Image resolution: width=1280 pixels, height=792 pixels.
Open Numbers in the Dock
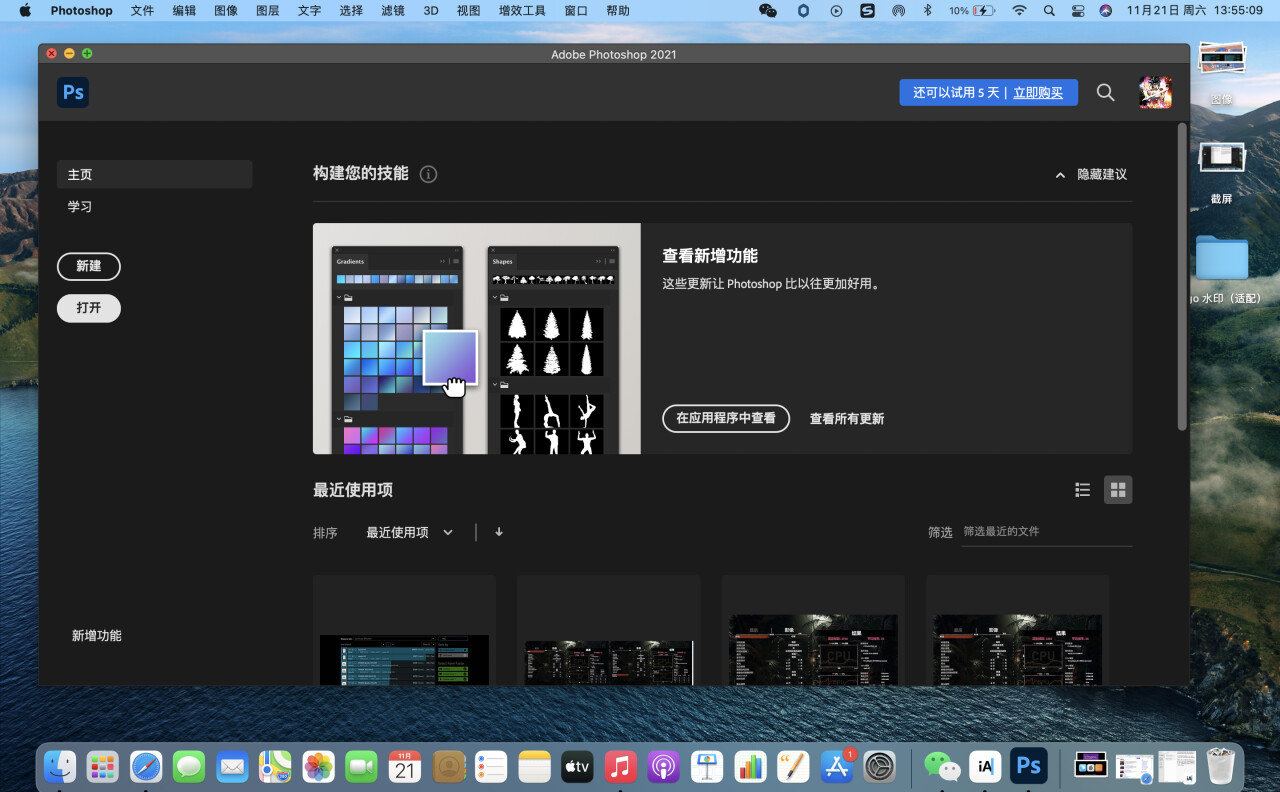(750, 767)
